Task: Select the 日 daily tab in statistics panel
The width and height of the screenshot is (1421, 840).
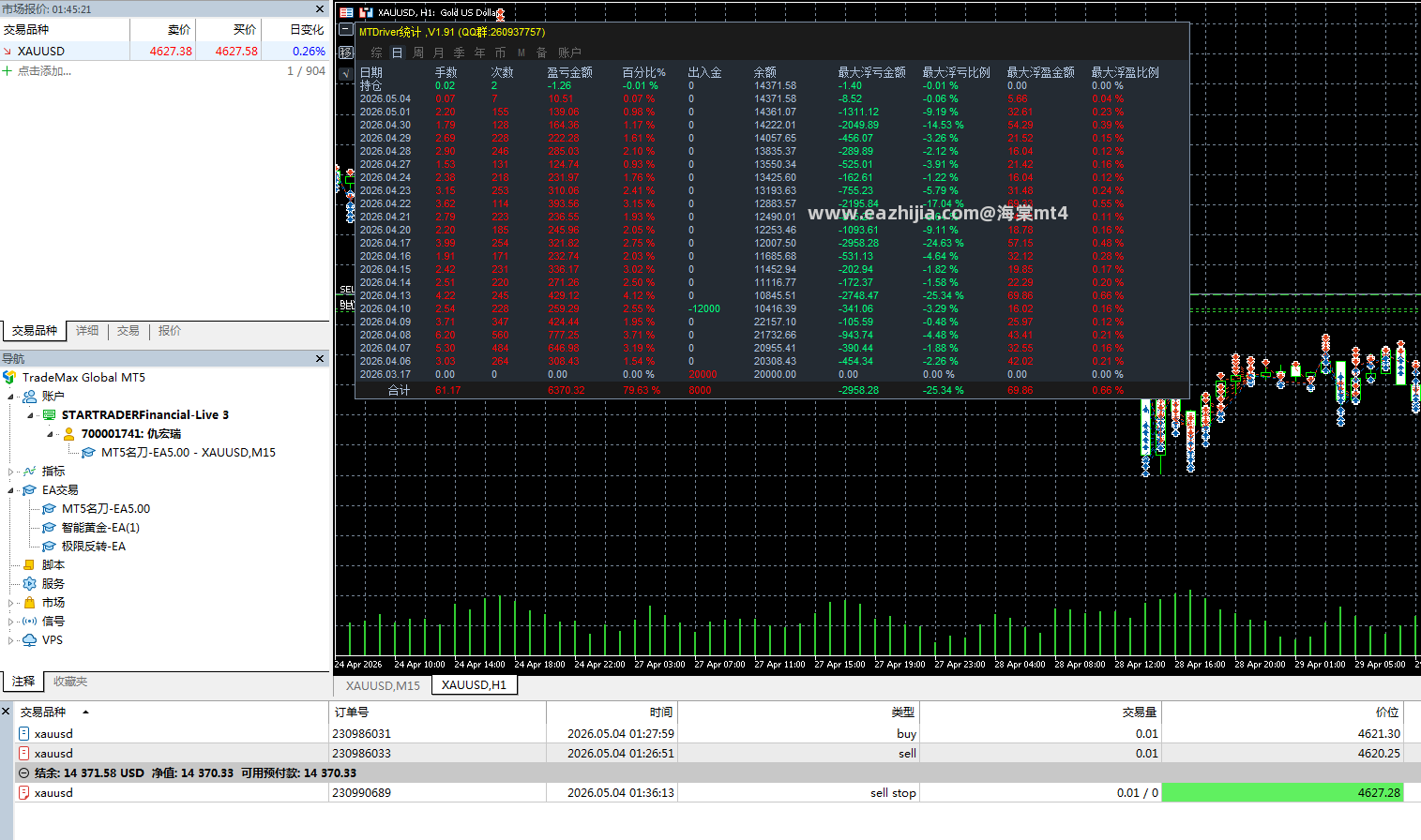Action: [398, 52]
